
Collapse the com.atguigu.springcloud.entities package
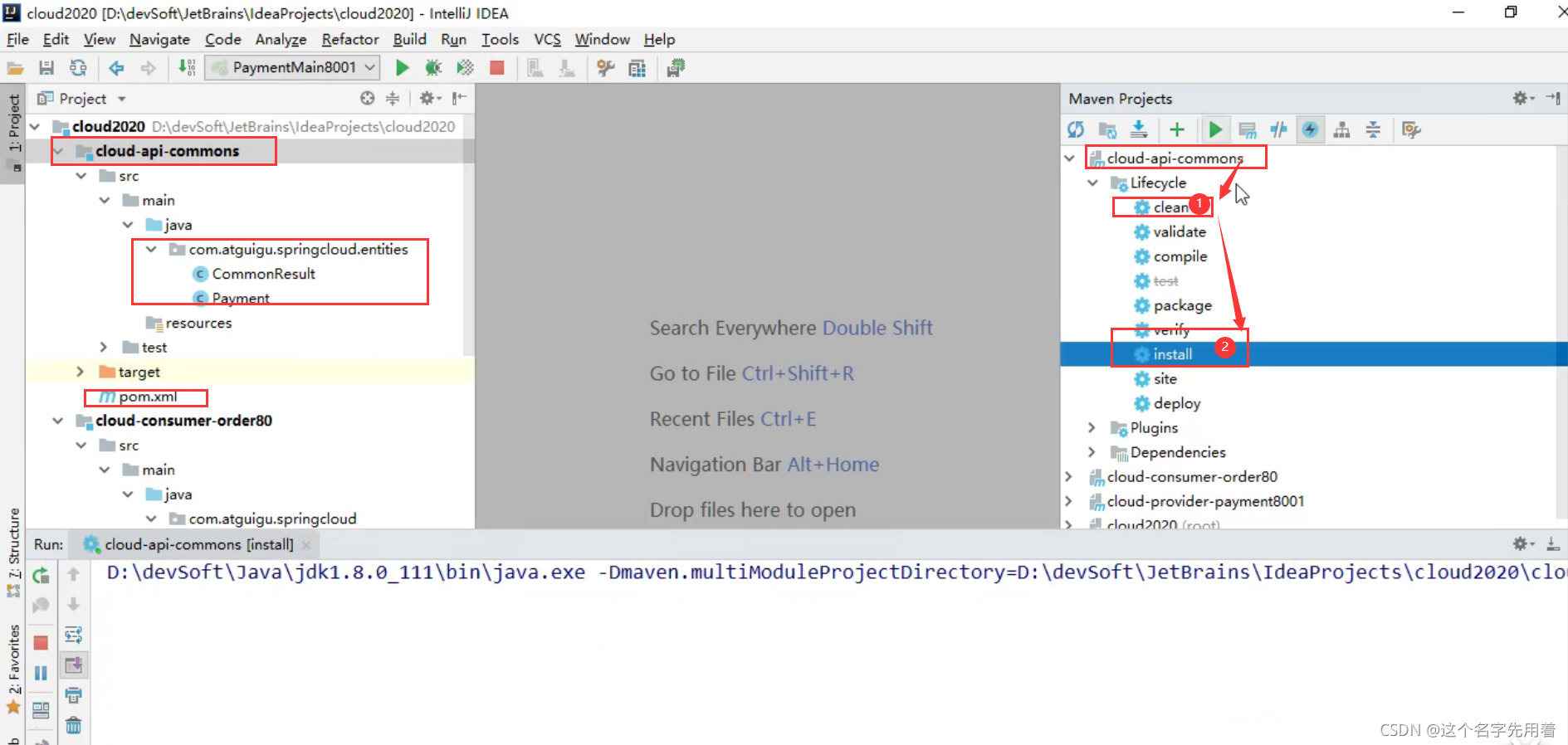click(x=151, y=249)
